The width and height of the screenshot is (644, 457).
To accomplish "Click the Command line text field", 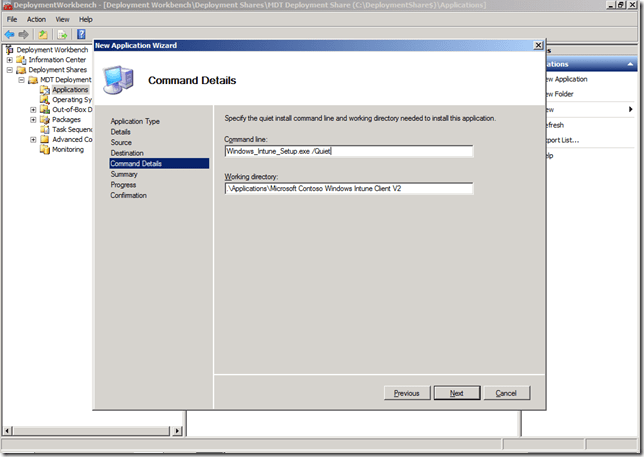I will click(x=348, y=152).
